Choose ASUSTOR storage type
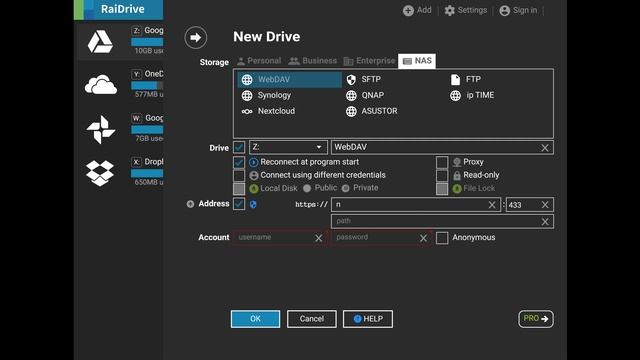Viewport: 640px width, 360px height. coord(371,111)
